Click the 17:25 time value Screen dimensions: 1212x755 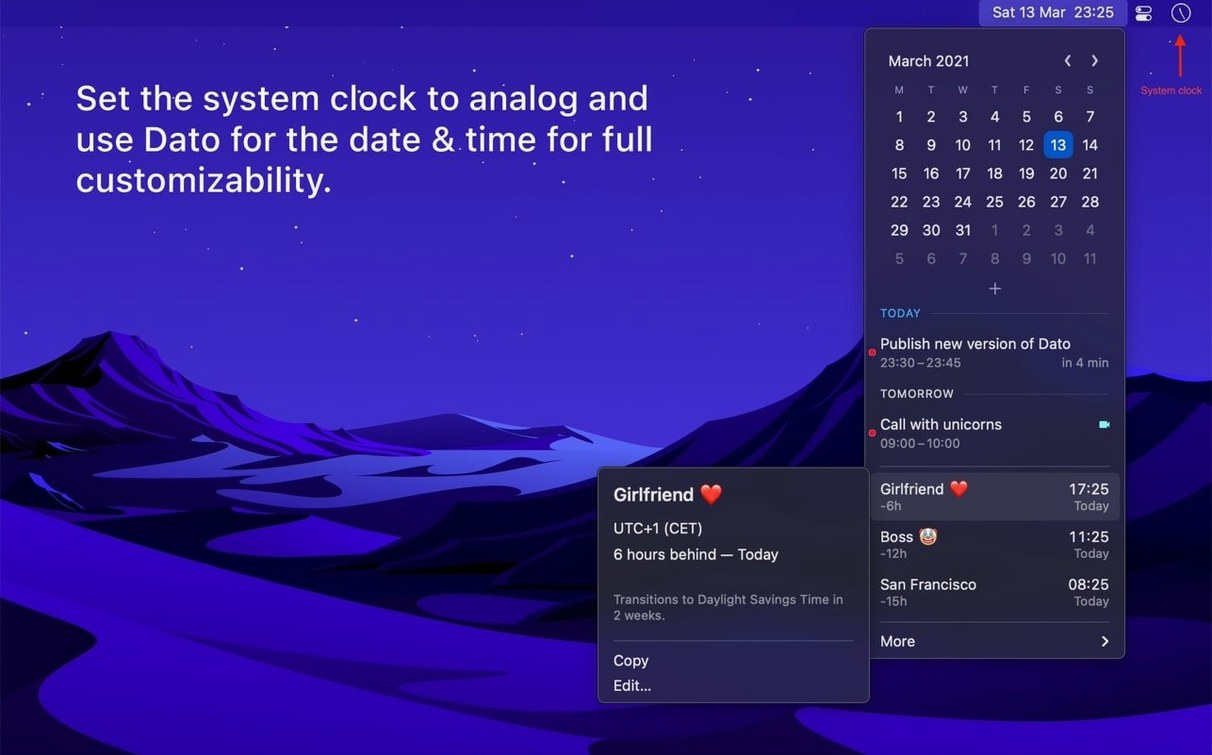pos(1089,489)
